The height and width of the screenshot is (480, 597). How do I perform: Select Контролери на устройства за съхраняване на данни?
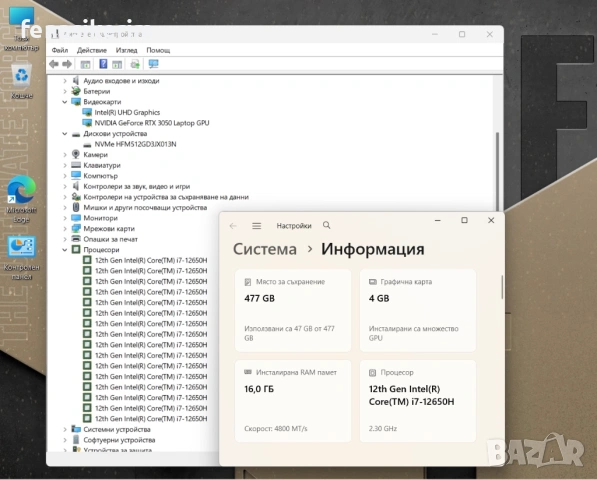point(166,197)
